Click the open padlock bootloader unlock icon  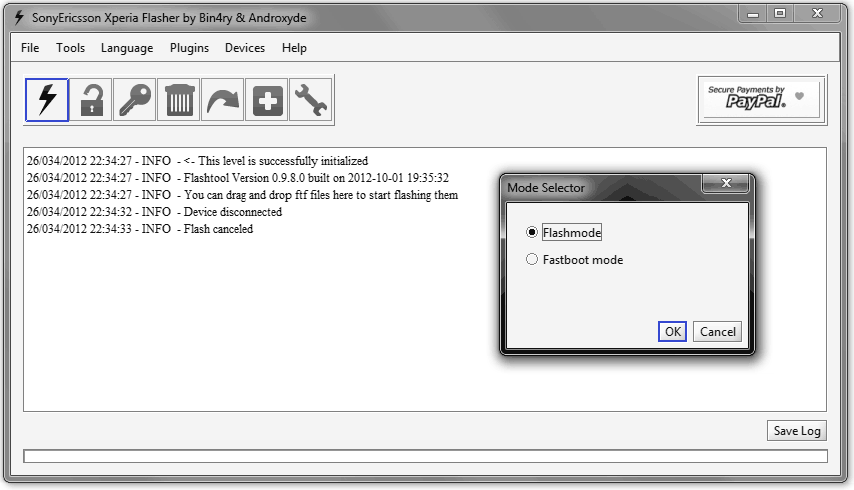point(91,100)
